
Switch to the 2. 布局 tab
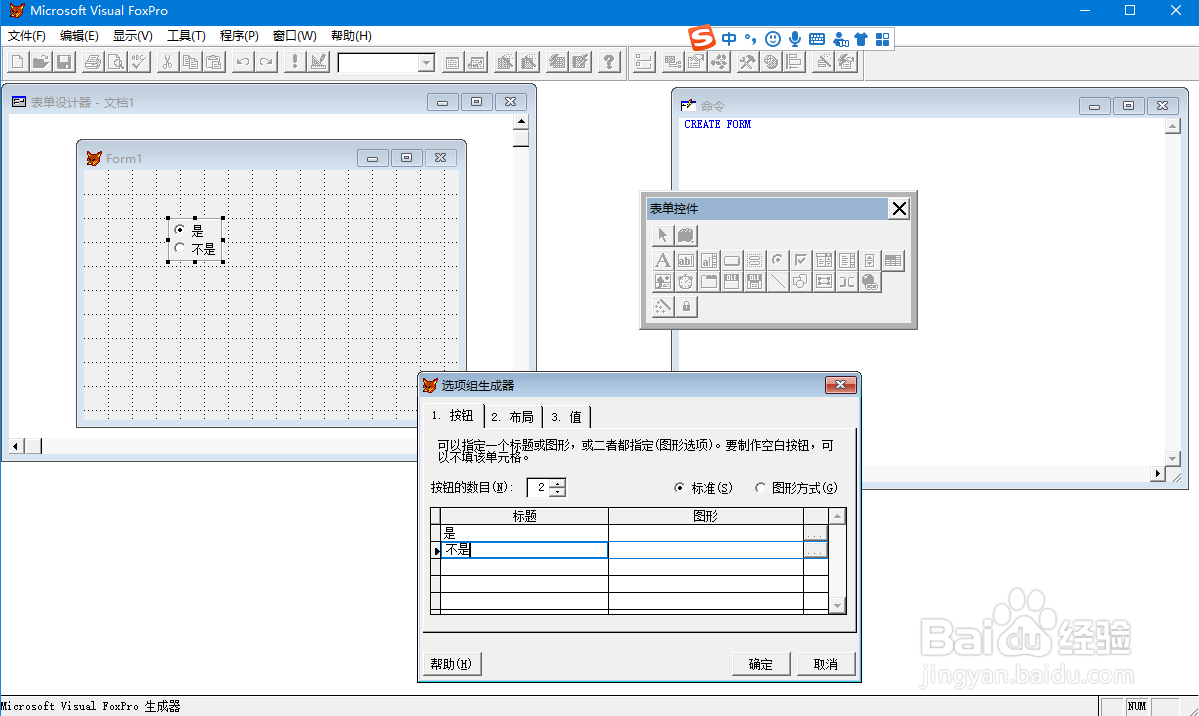pos(513,417)
